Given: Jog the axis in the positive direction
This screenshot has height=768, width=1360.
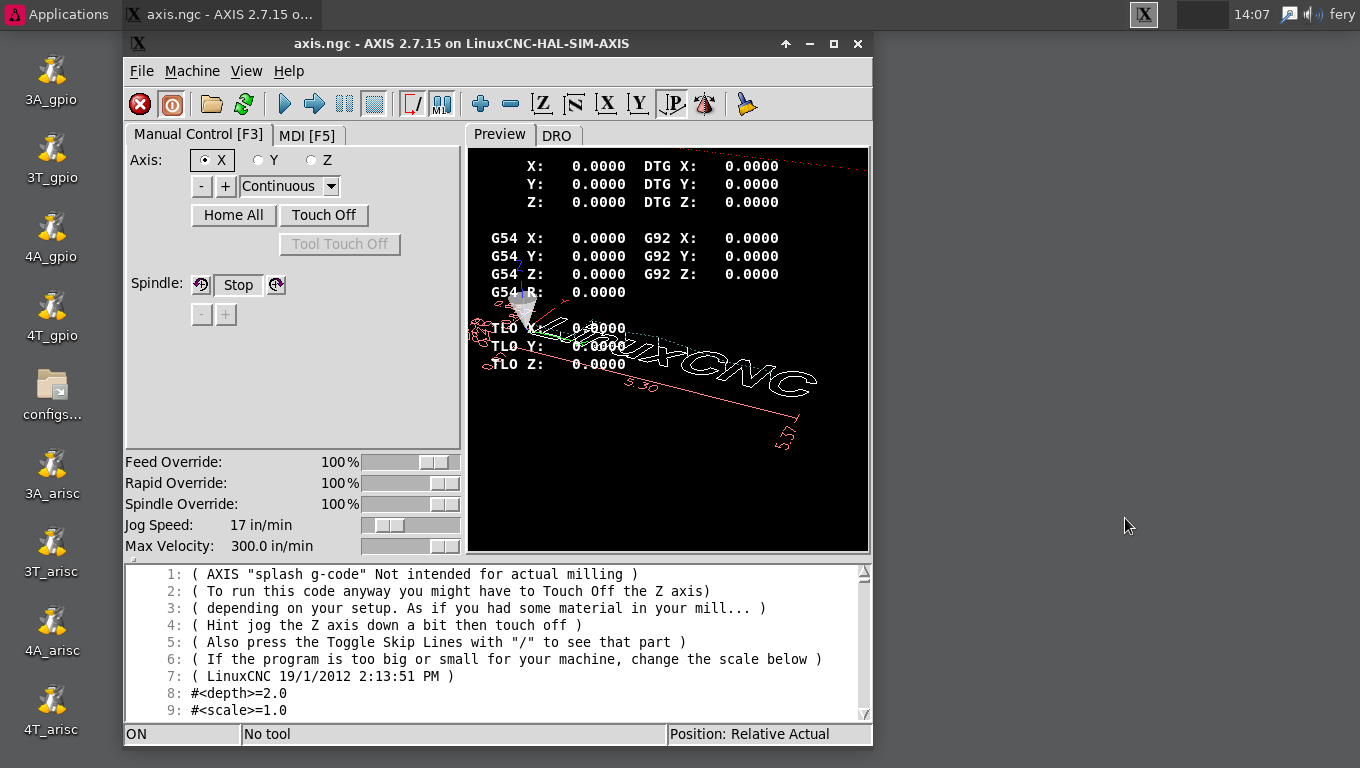Looking at the screenshot, I should (x=226, y=186).
